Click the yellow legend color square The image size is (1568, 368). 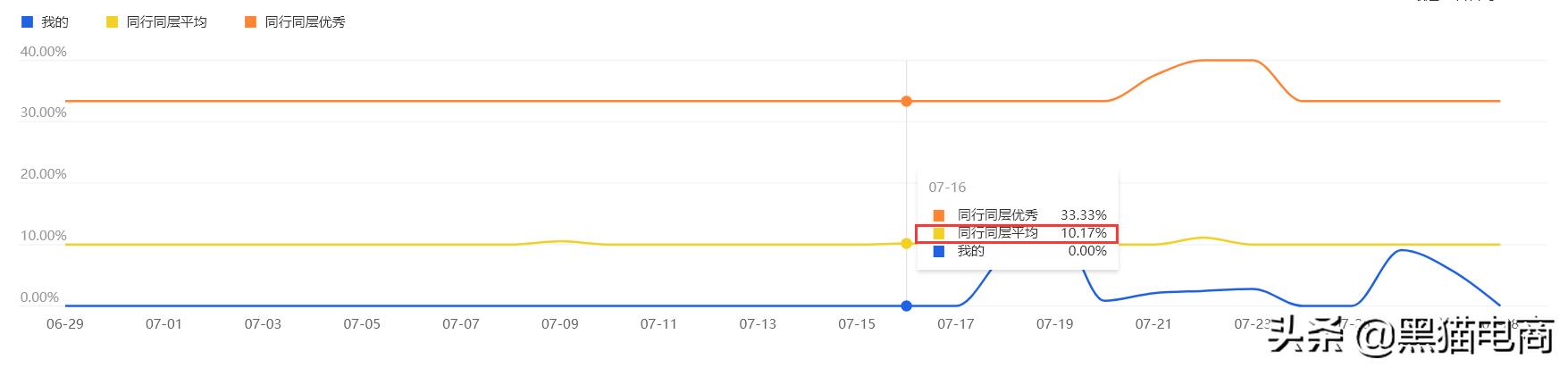112,21
